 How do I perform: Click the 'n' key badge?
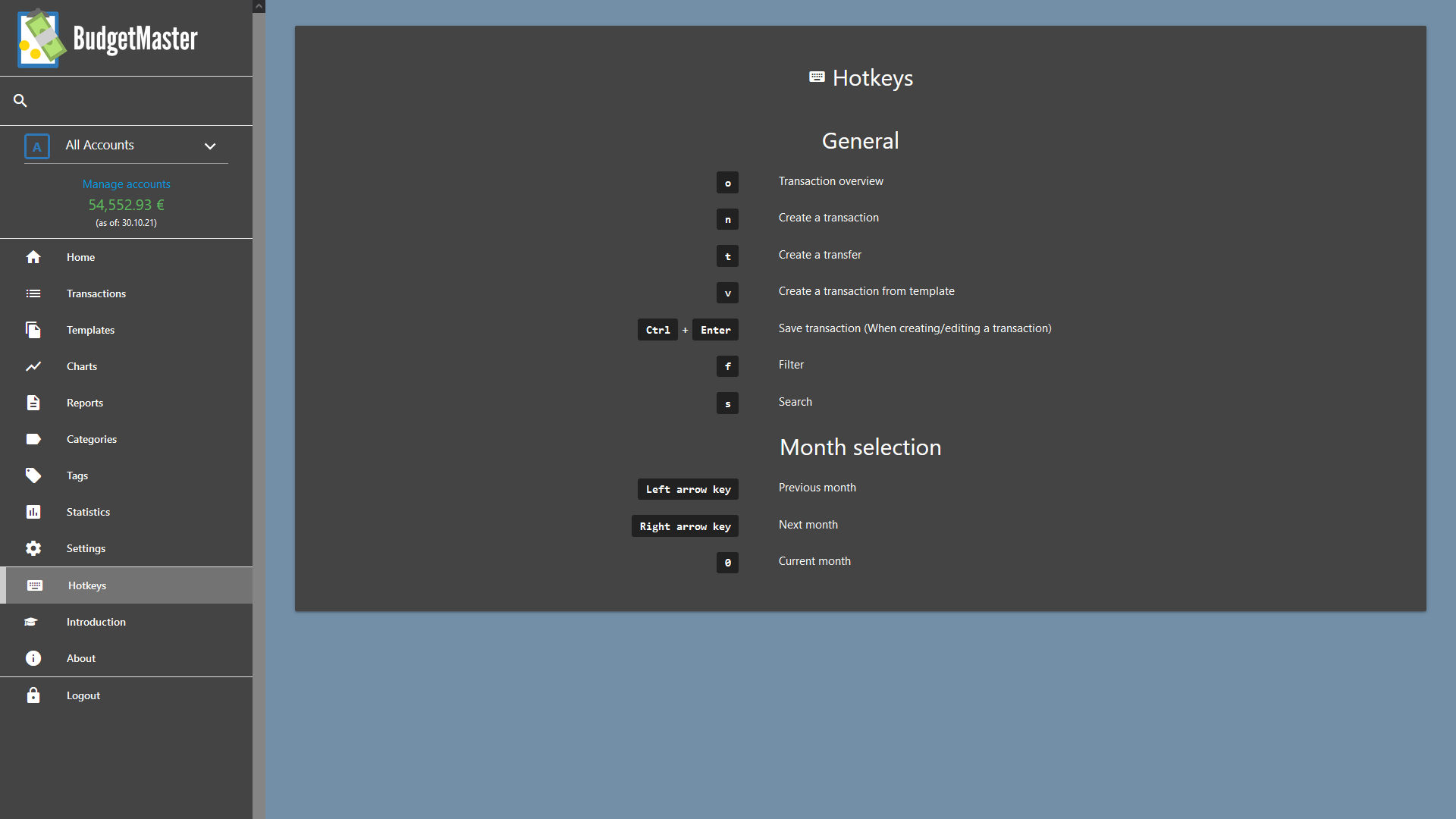727,219
